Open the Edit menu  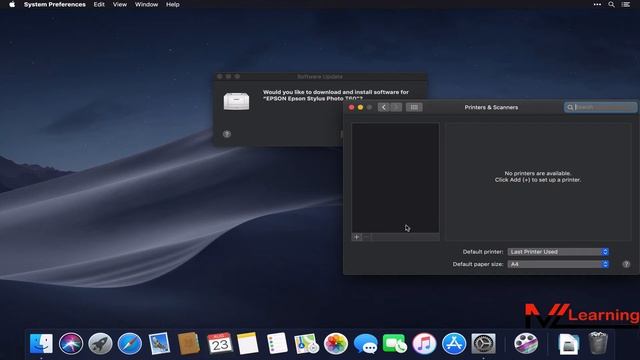pos(99,4)
